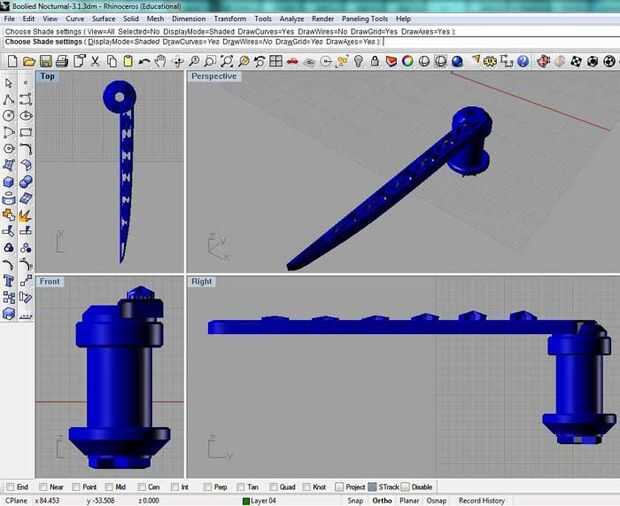620x506 pixels.
Task: Click the Cut scissors icon
Action: click(x=95, y=61)
